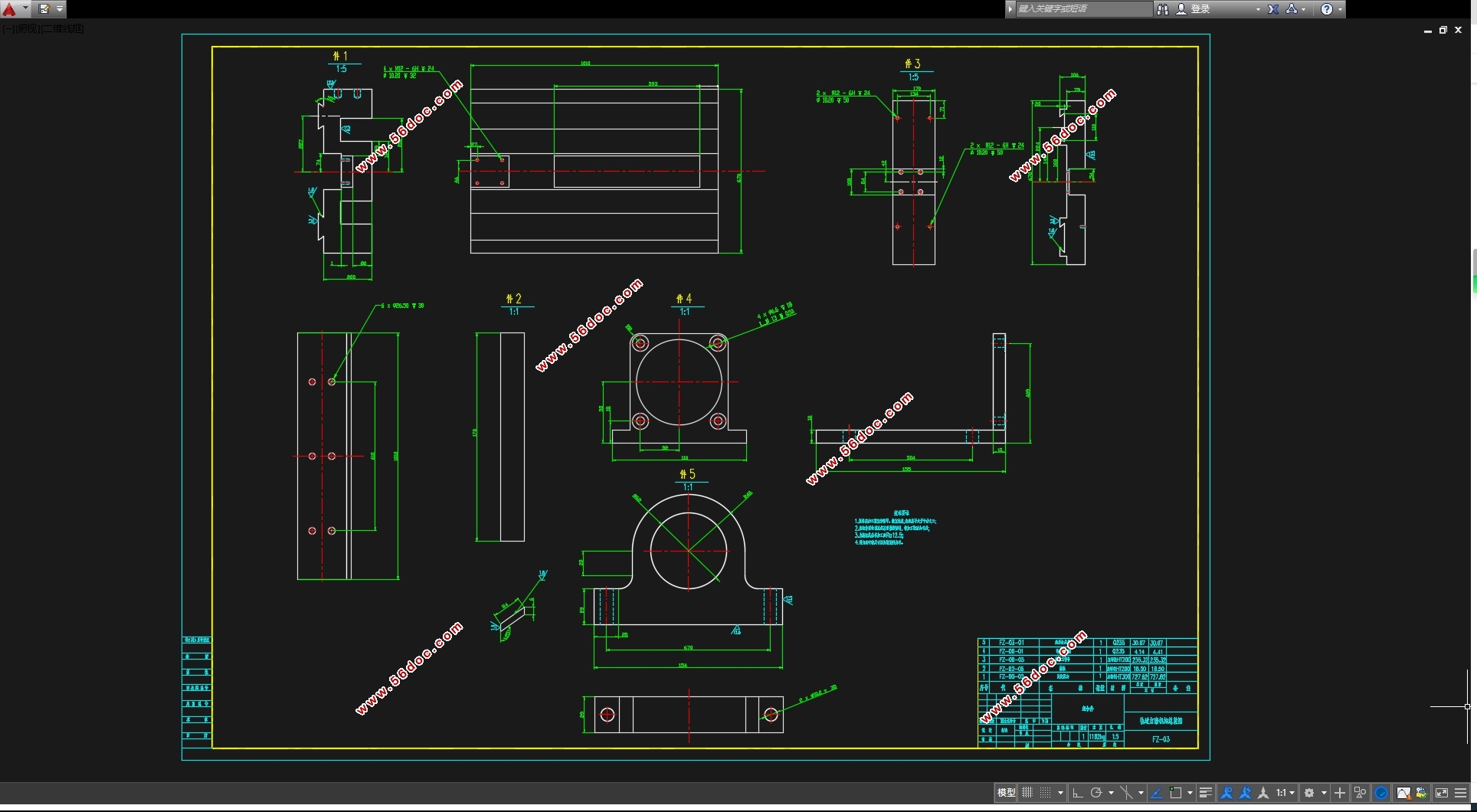Open Autodesk Exchange Apps X icon
The width and height of the screenshot is (1477, 812).
1273,9
